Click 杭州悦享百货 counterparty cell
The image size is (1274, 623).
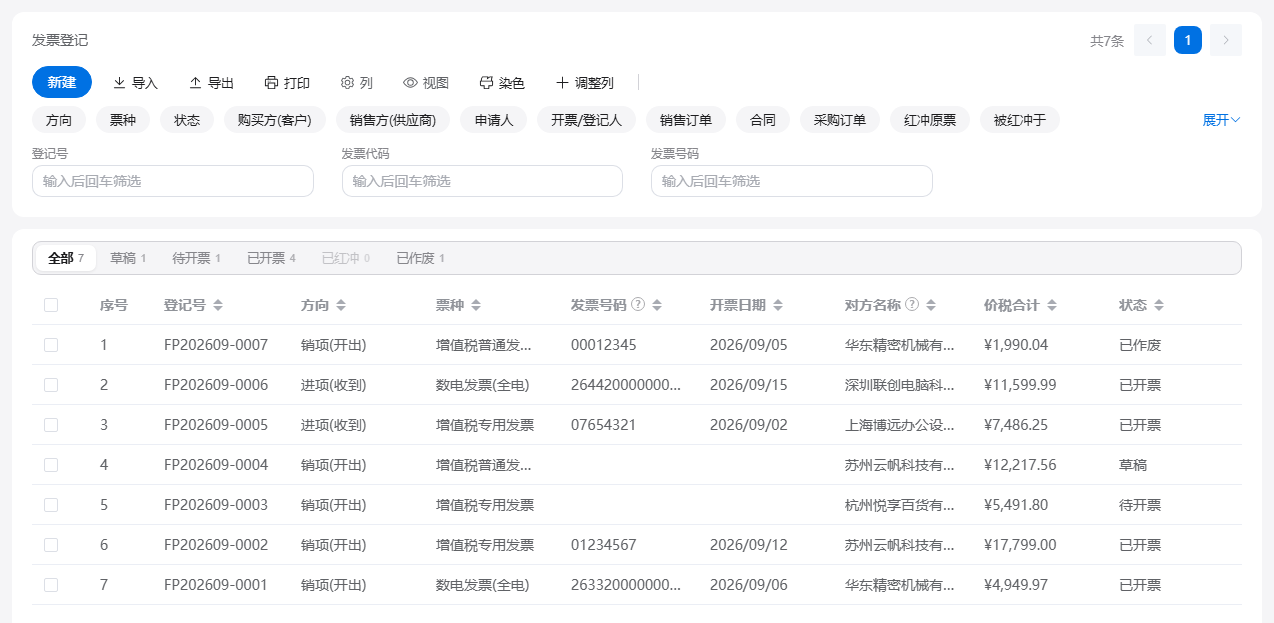coord(900,505)
